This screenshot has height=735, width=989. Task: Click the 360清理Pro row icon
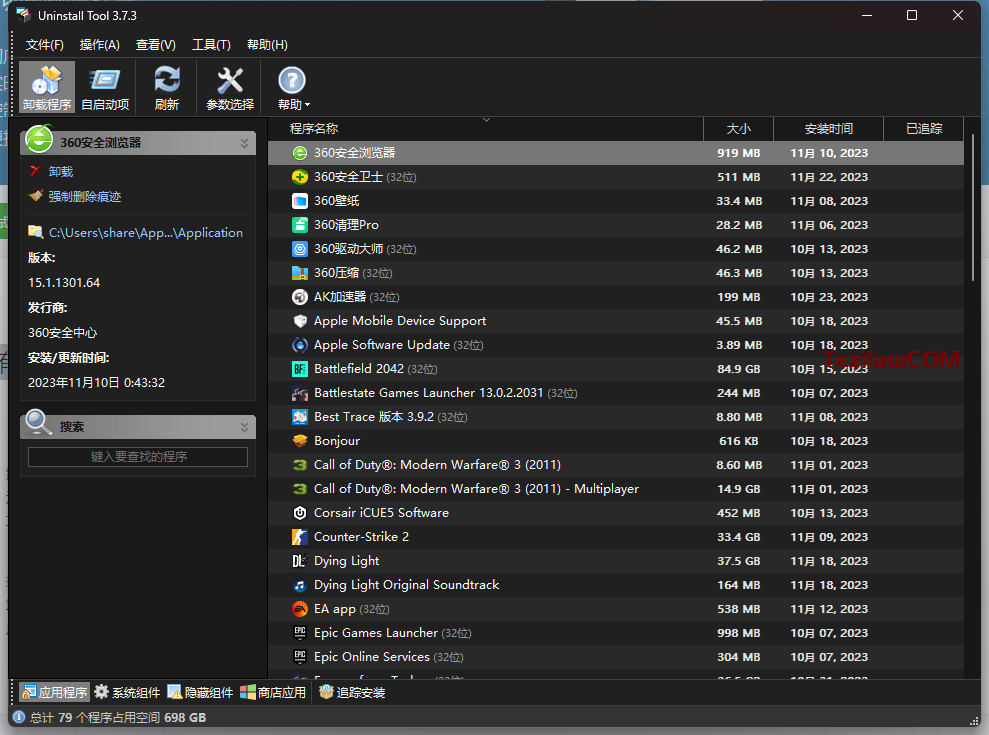300,225
